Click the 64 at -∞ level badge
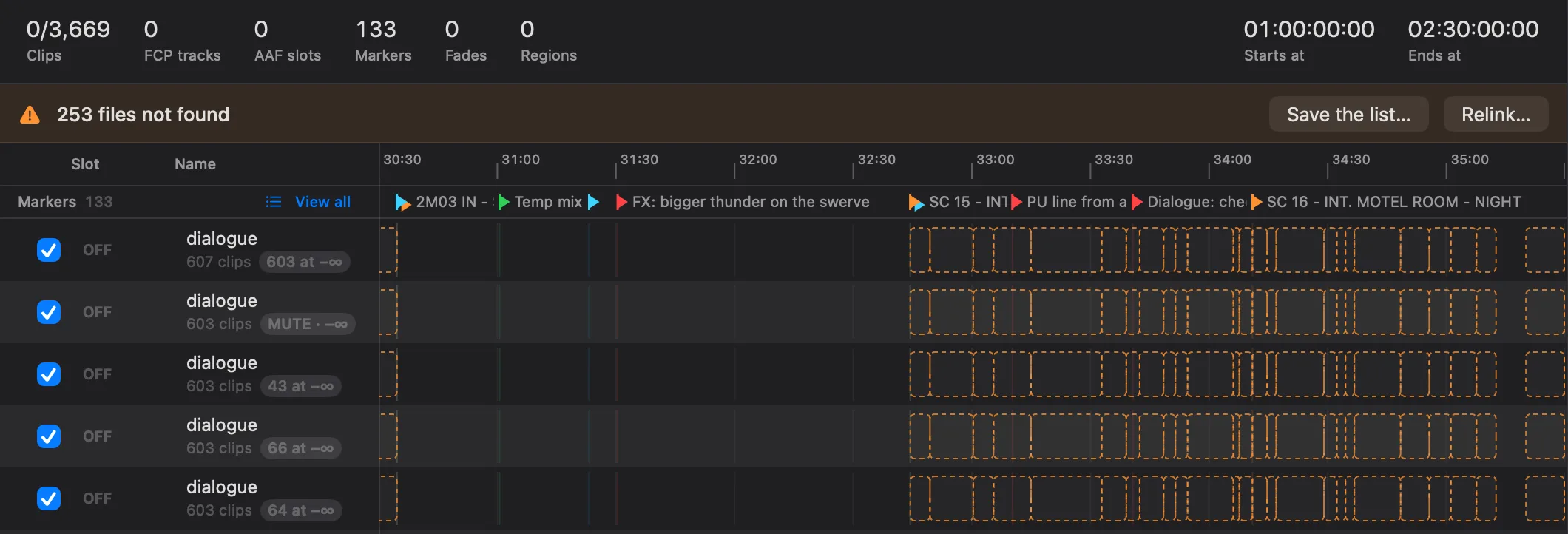 click(x=300, y=510)
